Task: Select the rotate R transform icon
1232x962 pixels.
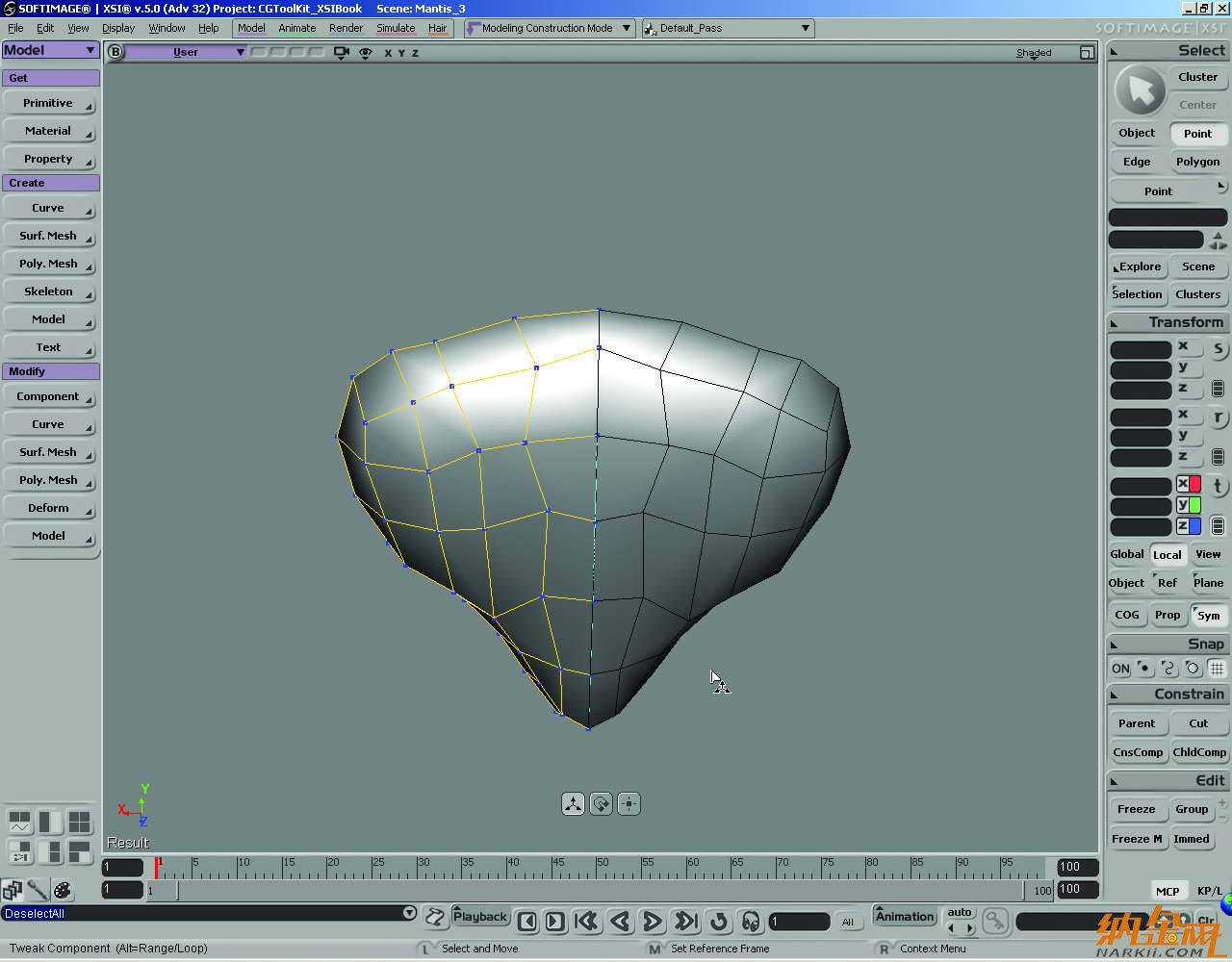Action: pyautogui.click(x=1218, y=418)
